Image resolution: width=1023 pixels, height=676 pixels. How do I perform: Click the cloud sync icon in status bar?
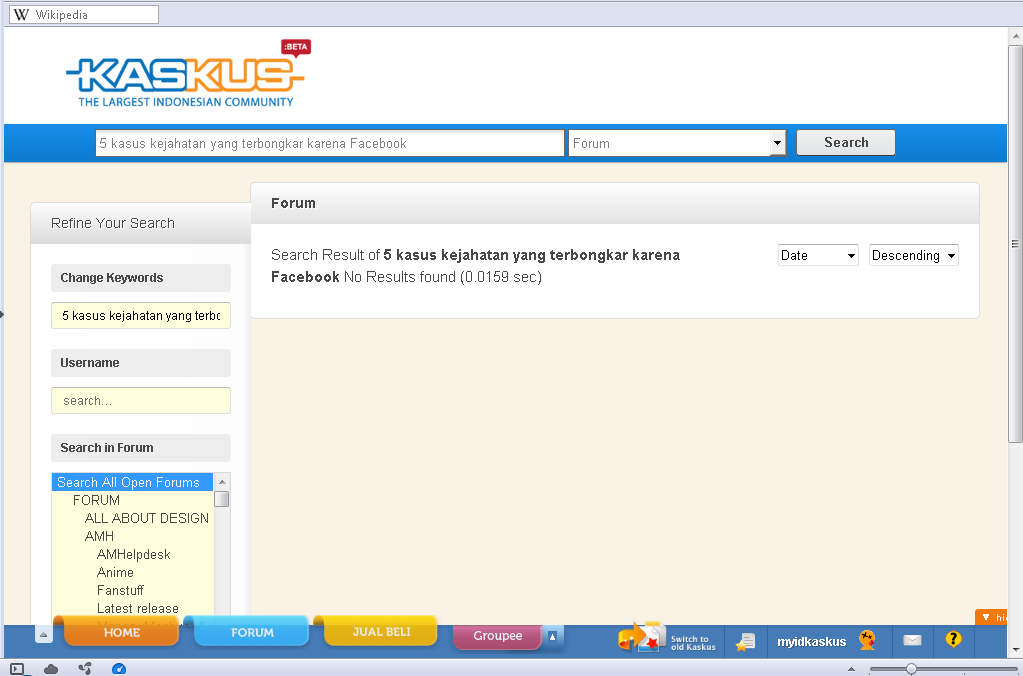pos(51,669)
